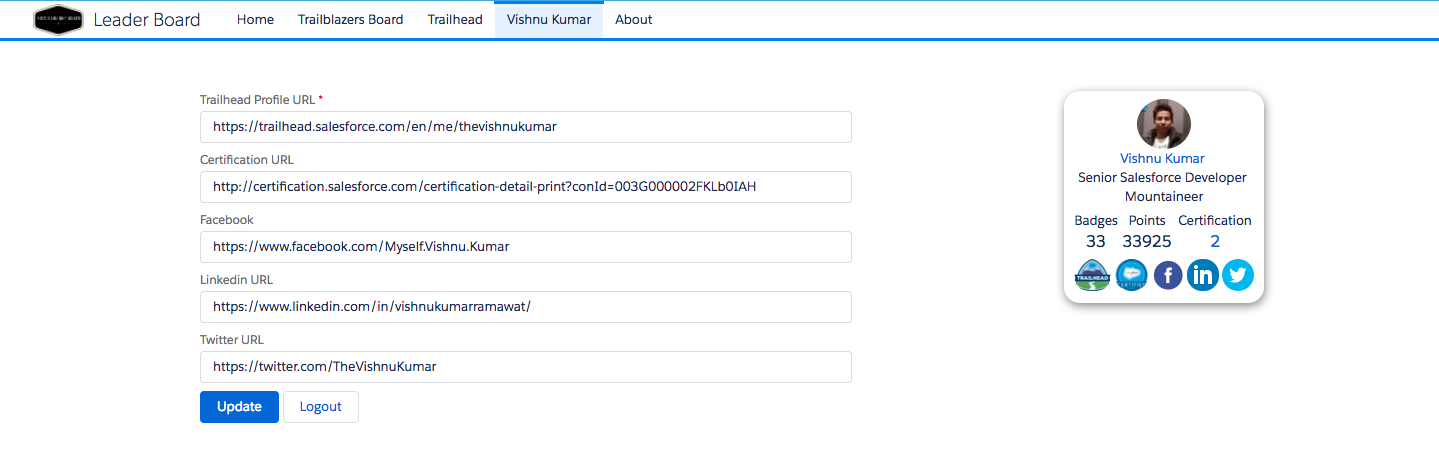Click the Twitter bird icon on card

pos(1238,275)
